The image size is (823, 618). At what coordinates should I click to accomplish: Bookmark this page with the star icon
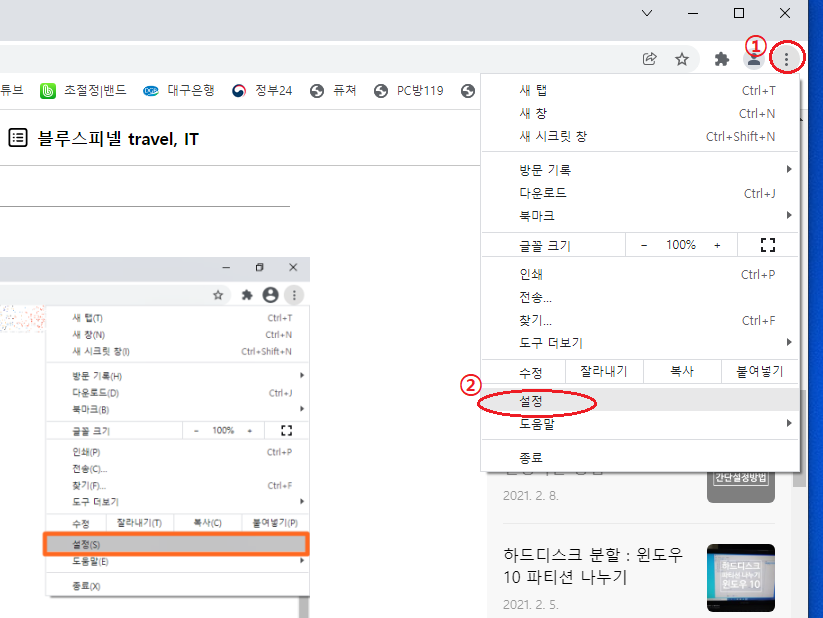[682, 59]
